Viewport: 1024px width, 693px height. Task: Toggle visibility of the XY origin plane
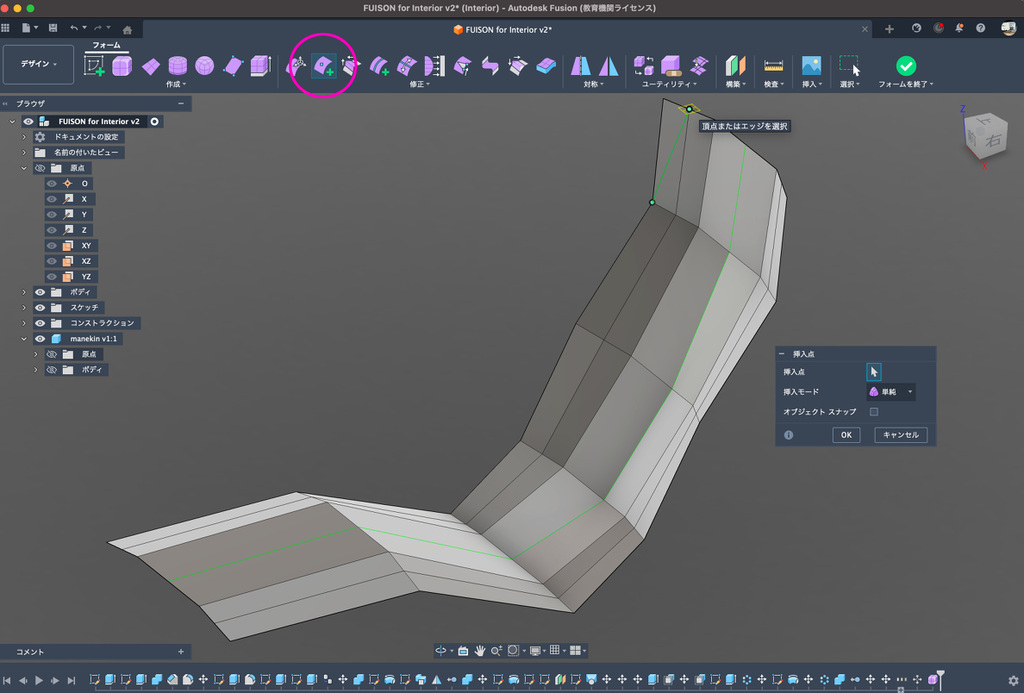(x=51, y=245)
